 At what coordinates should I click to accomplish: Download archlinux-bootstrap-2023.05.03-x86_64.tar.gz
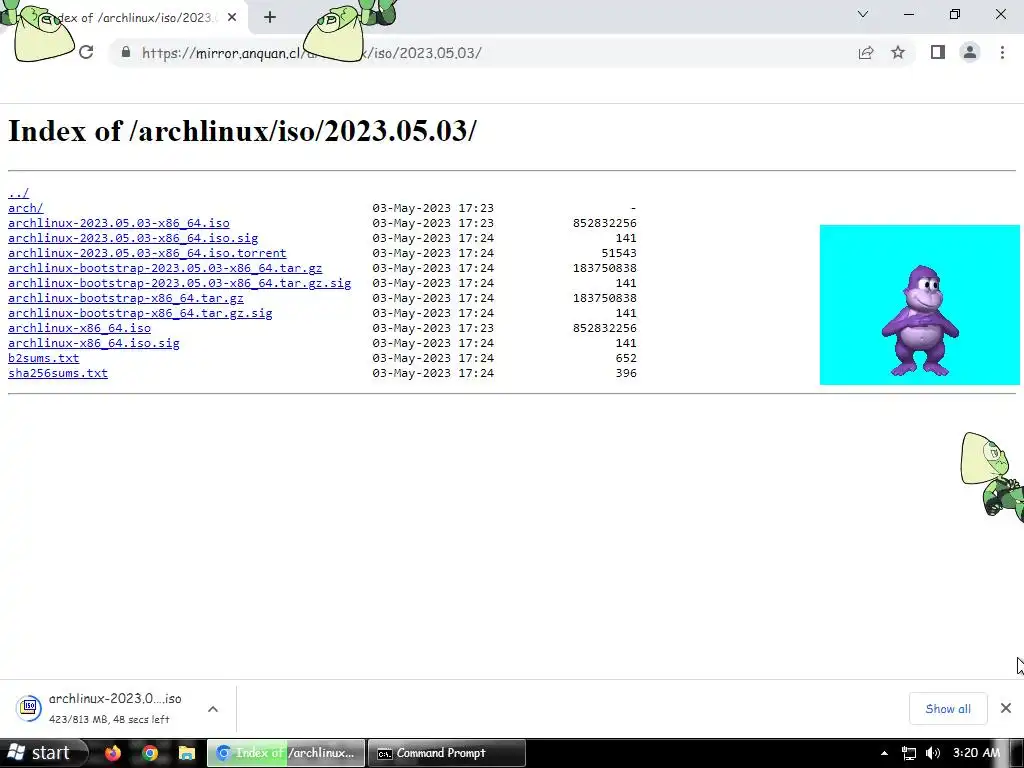tap(165, 268)
